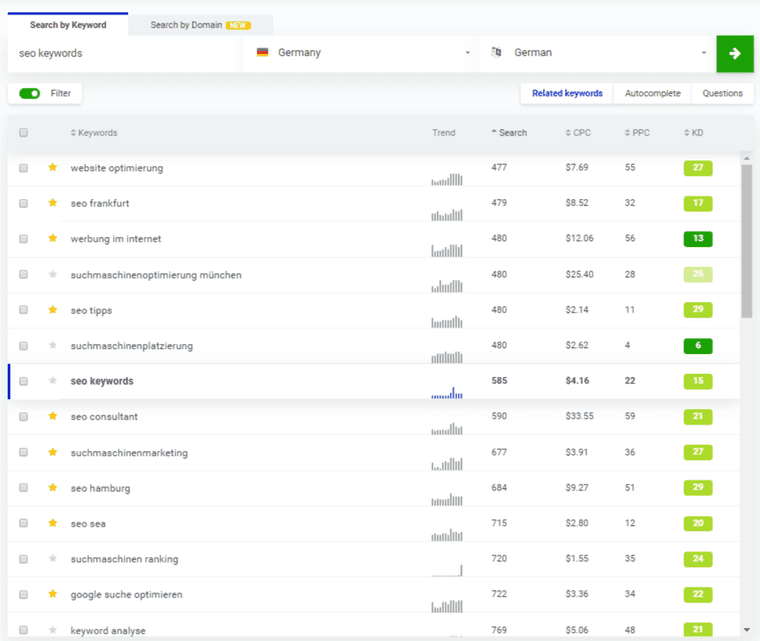
Task: Tick checkbox for website optimierung
Action: [23, 168]
